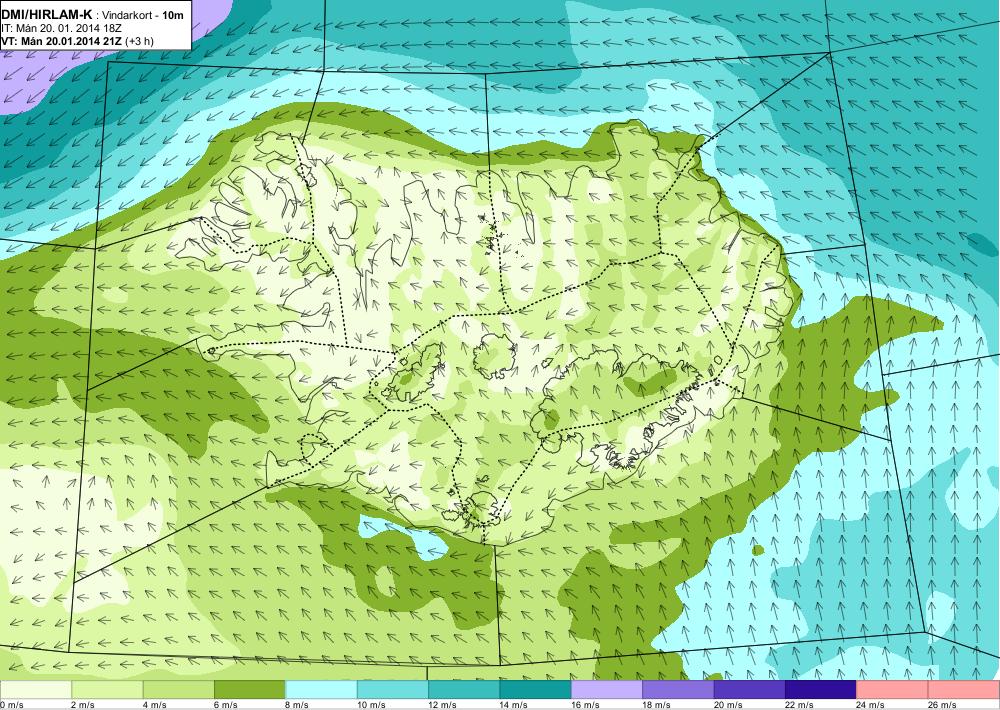Click the dark green 6–8 m/s legend swatch
Viewport: 1000px width, 710px height.
click(x=250, y=690)
